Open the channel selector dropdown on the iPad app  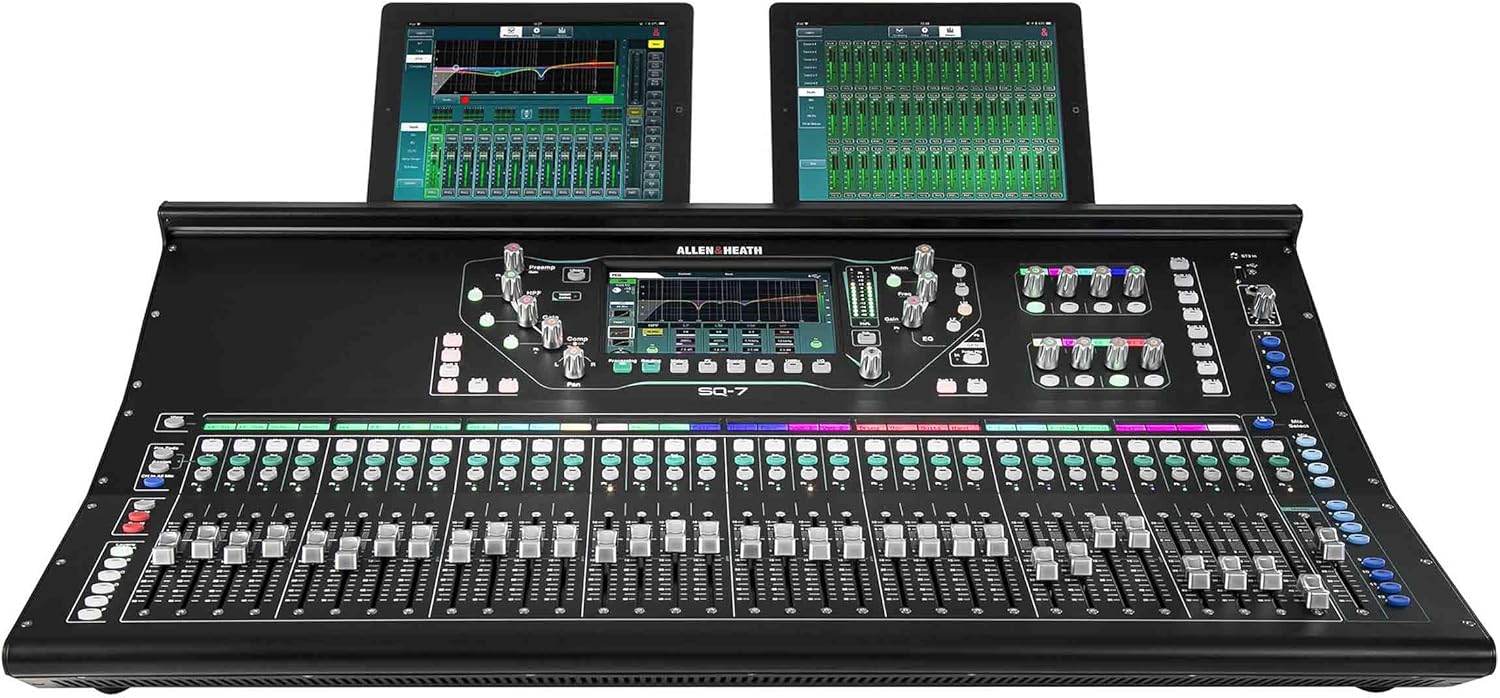coord(421,32)
